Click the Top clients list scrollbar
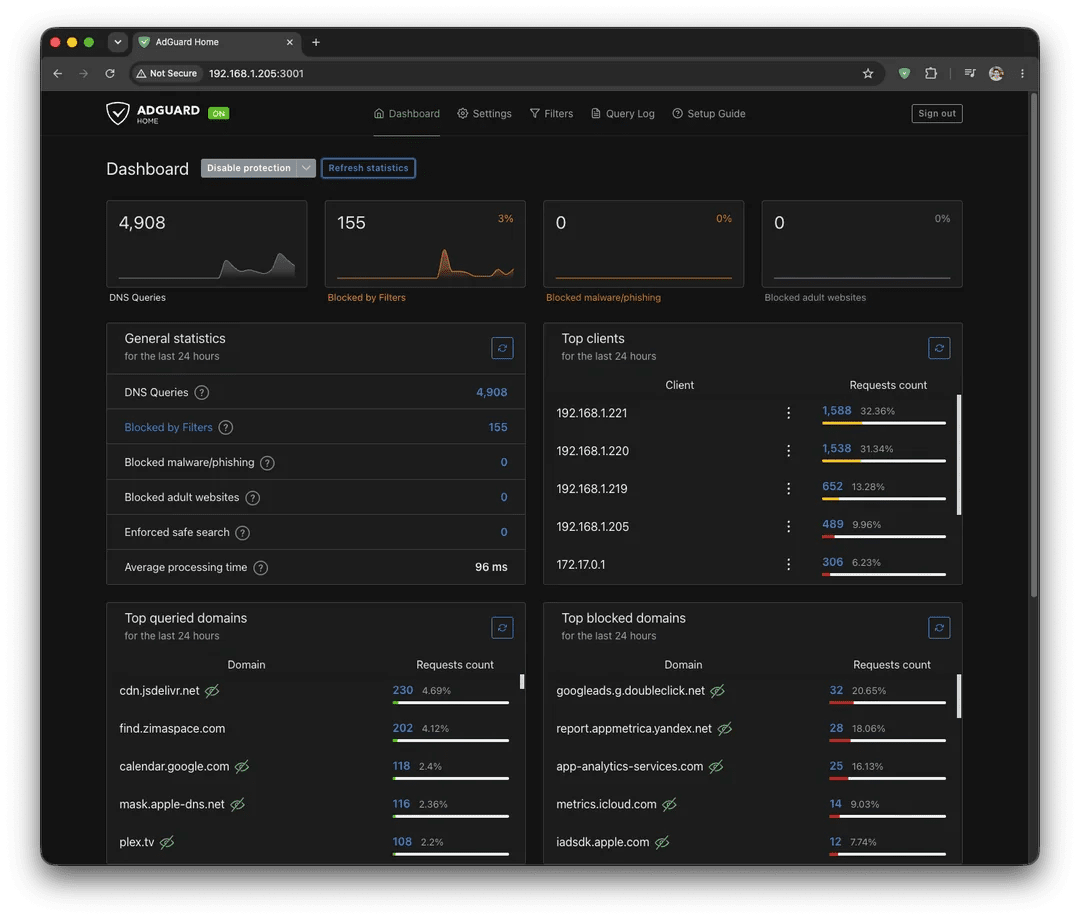 [959, 455]
